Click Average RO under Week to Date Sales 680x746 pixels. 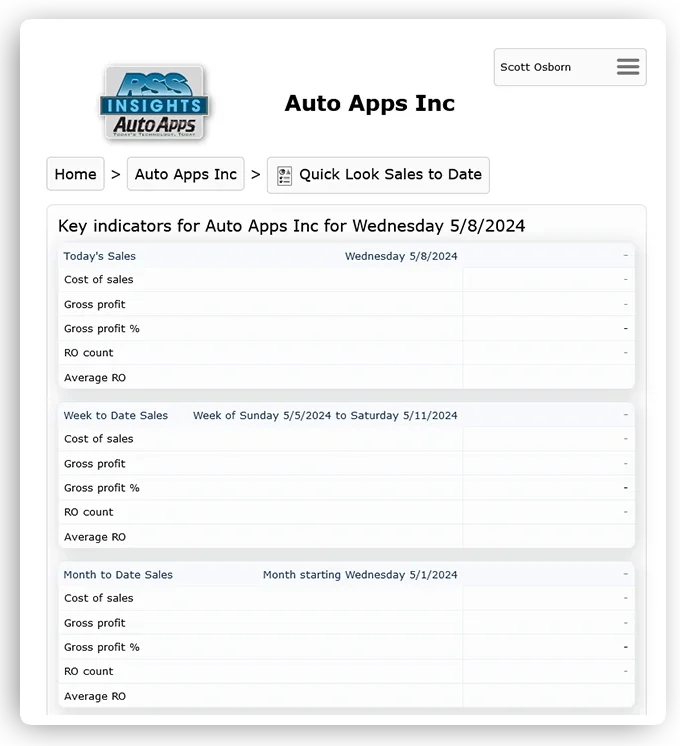pos(95,537)
